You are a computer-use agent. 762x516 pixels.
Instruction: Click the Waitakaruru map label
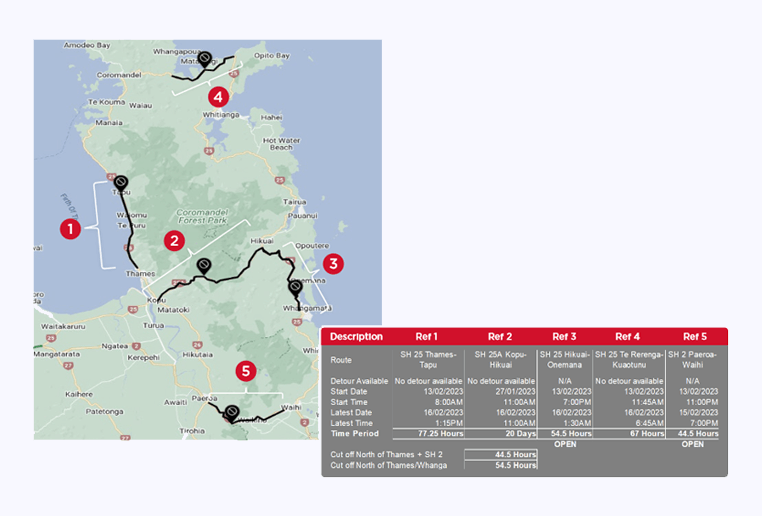(x=63, y=327)
